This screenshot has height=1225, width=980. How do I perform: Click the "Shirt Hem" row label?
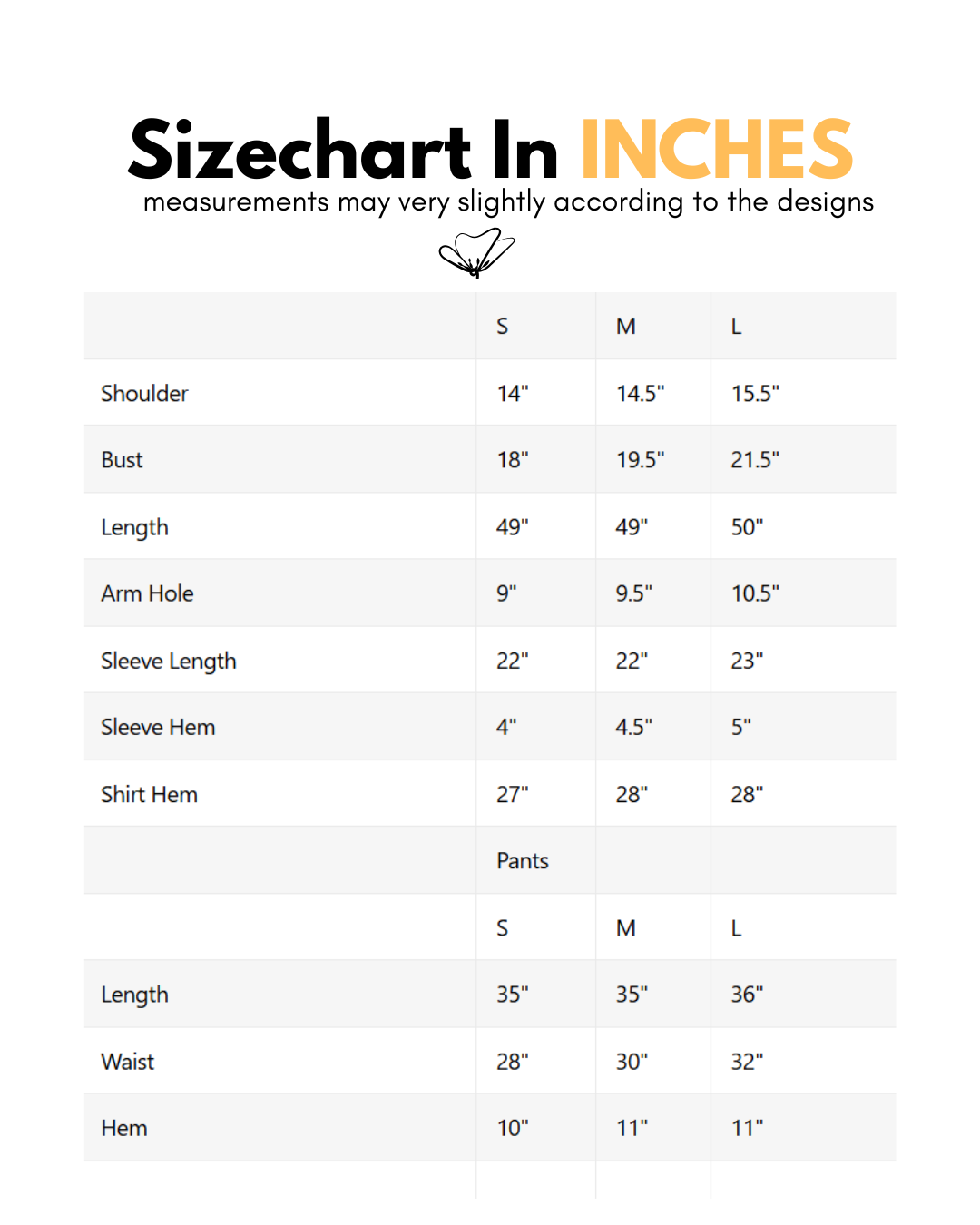click(149, 795)
